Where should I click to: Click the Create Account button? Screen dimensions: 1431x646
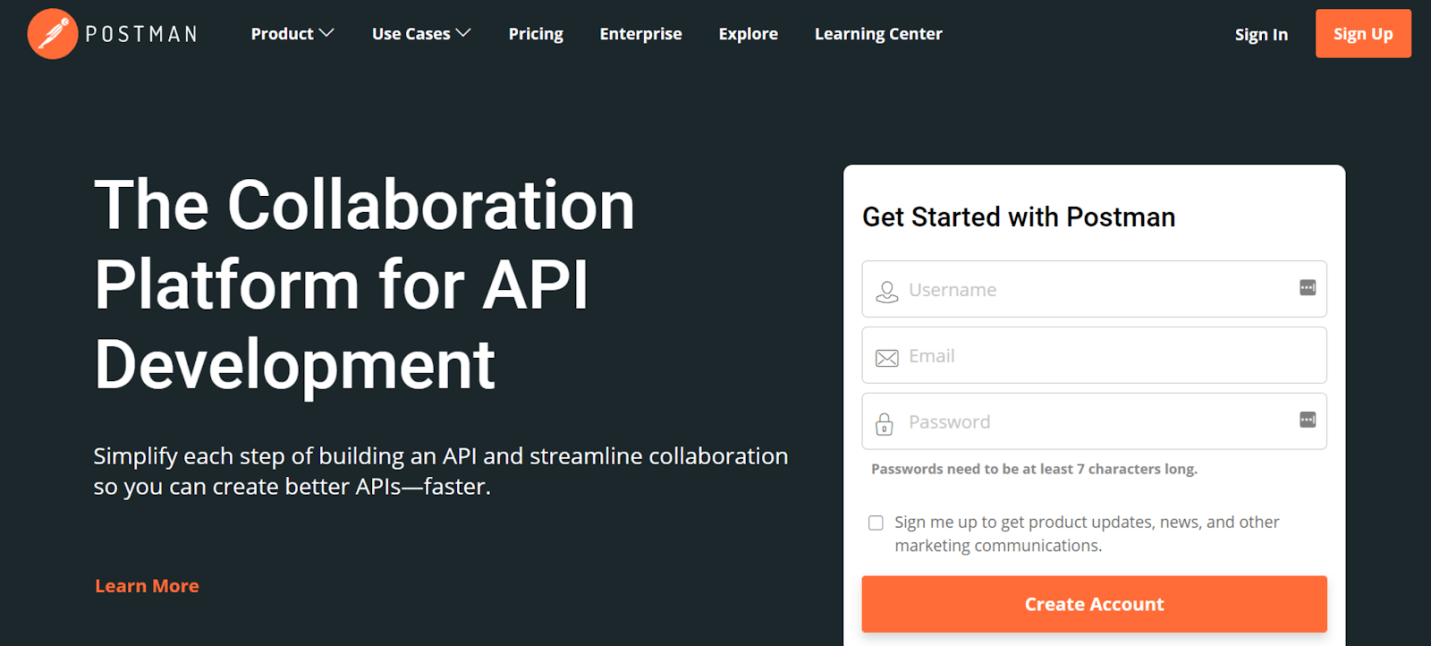[1094, 604]
